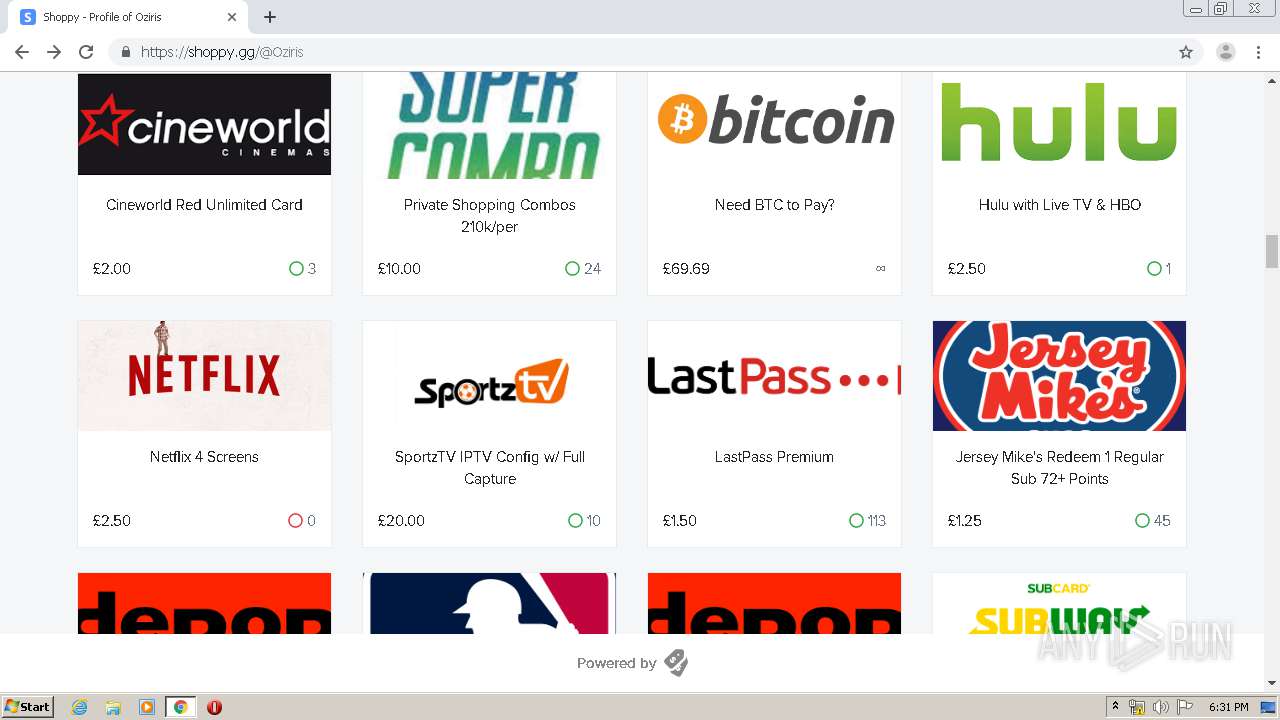1280x720 pixels.
Task: Open the Netflix 4 Screens product
Action: [x=204, y=457]
